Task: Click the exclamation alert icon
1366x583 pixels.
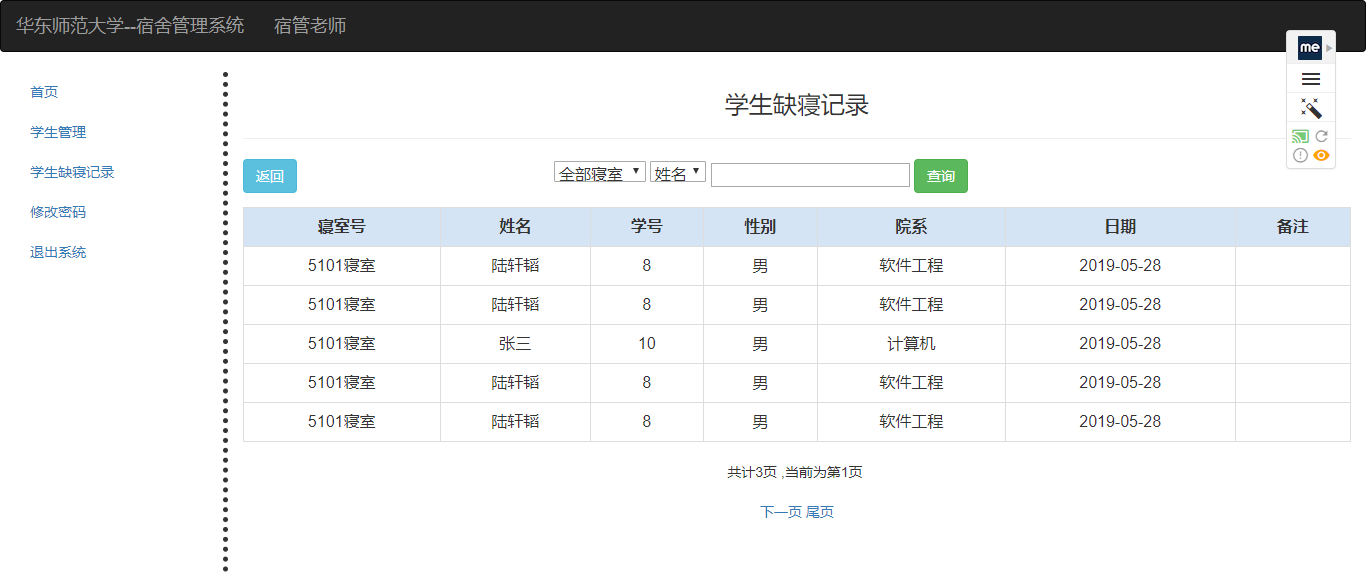Action: [1300, 155]
